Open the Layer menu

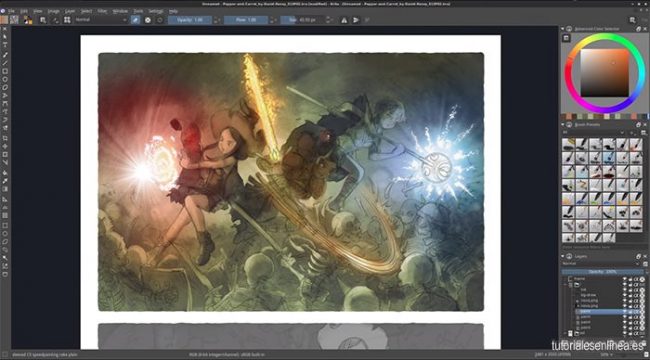pos(70,11)
